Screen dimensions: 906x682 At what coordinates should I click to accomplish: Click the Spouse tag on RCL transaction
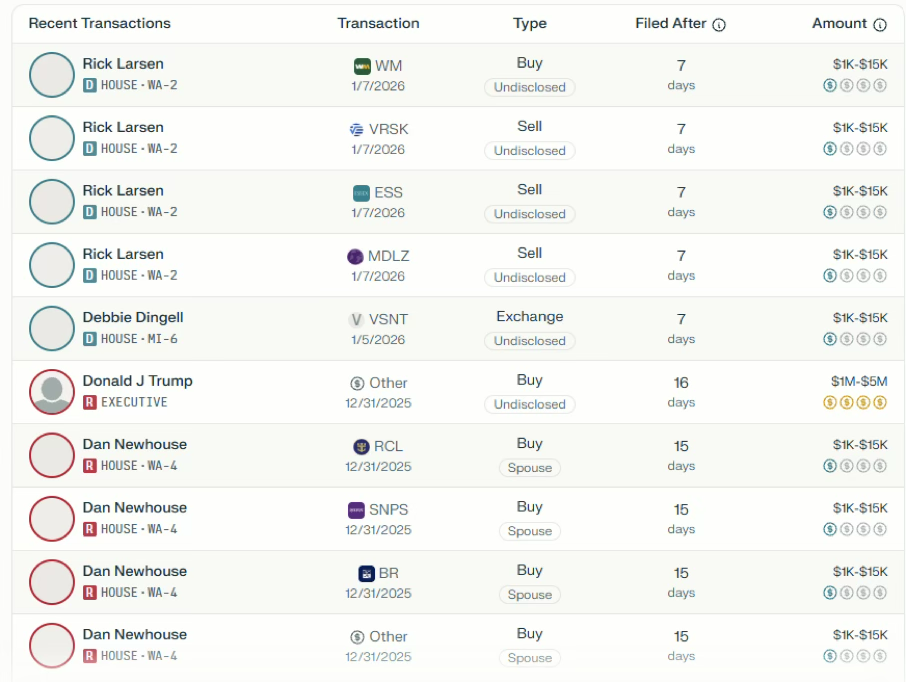(529, 468)
